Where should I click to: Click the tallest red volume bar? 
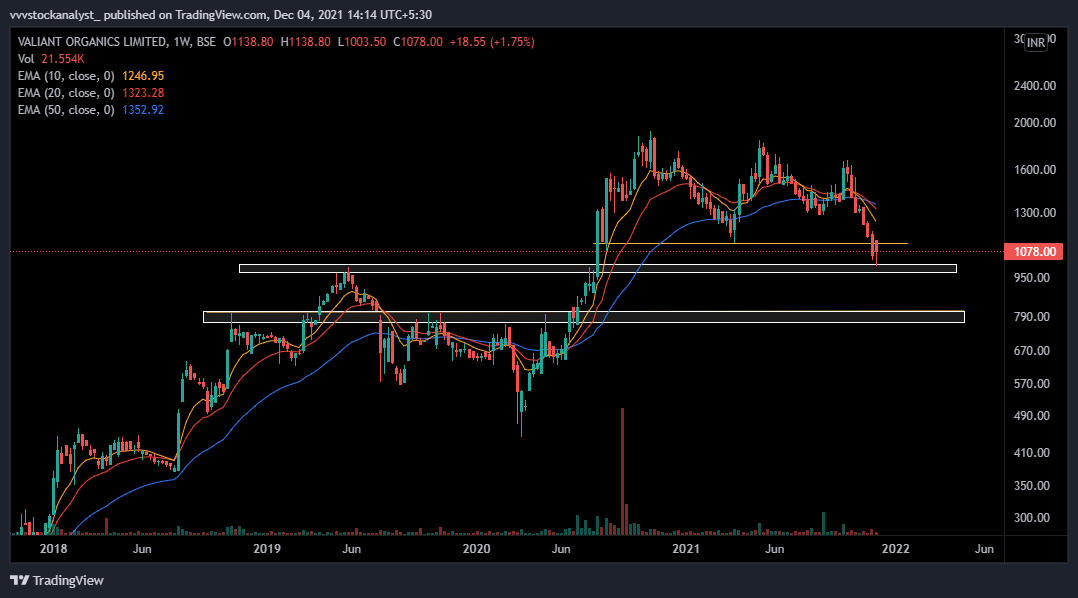coord(622,472)
